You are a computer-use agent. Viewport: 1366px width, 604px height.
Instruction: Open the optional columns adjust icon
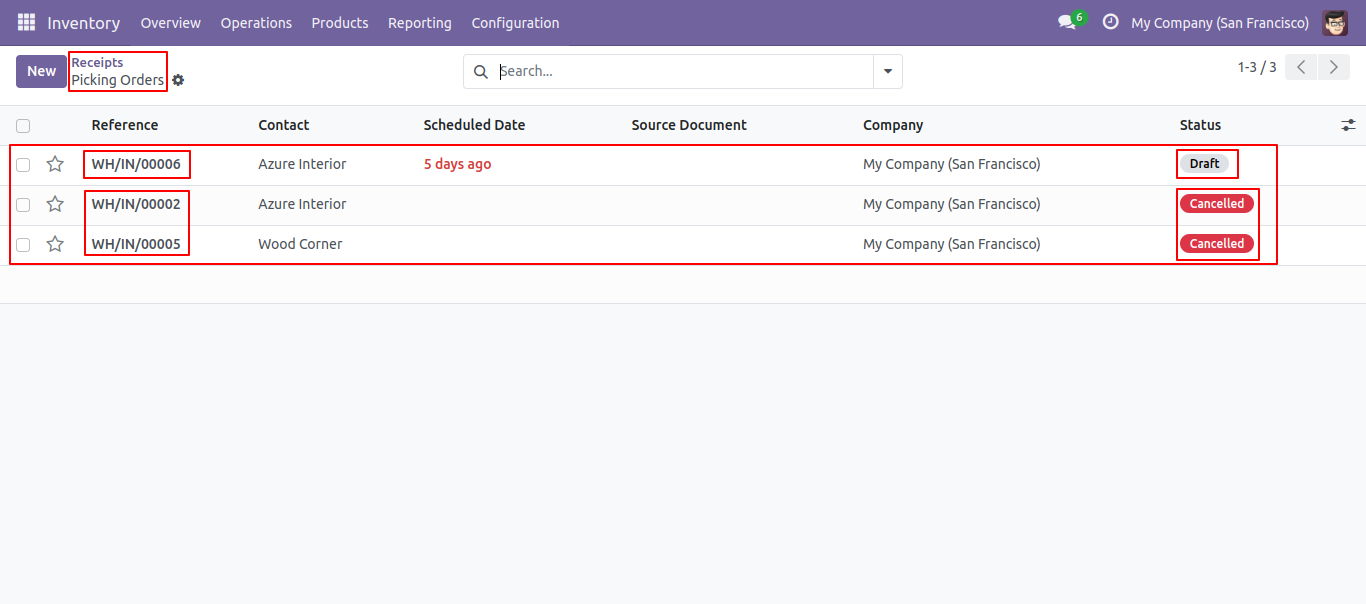click(x=1349, y=125)
